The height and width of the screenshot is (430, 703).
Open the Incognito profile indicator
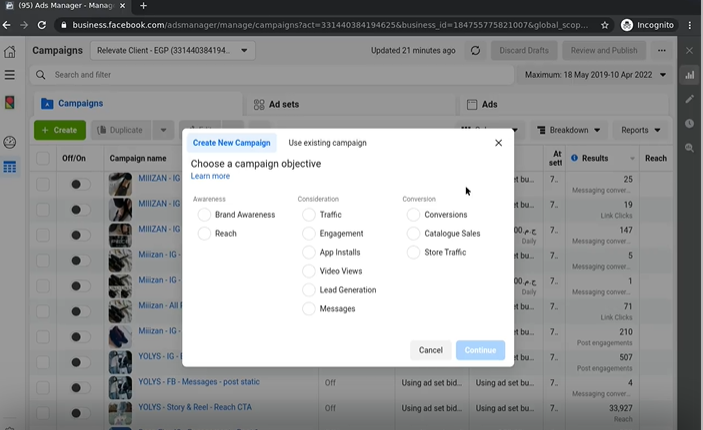[647, 25]
